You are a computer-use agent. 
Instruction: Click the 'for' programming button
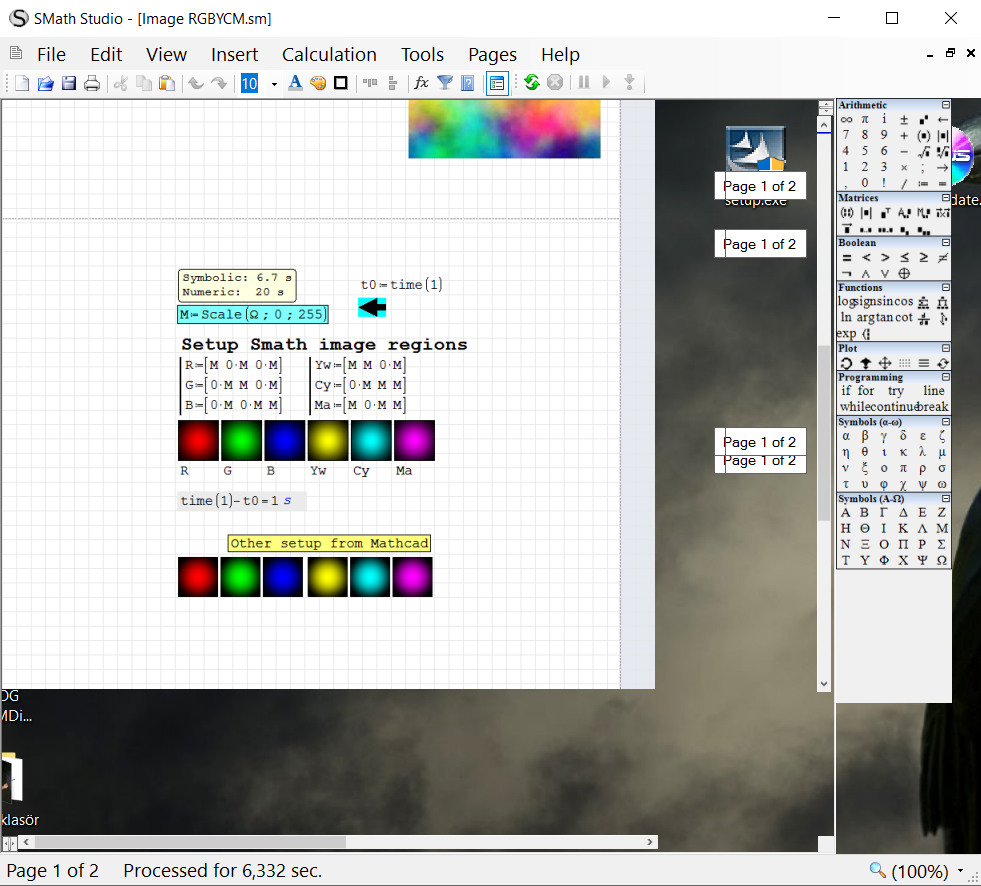[866, 391]
